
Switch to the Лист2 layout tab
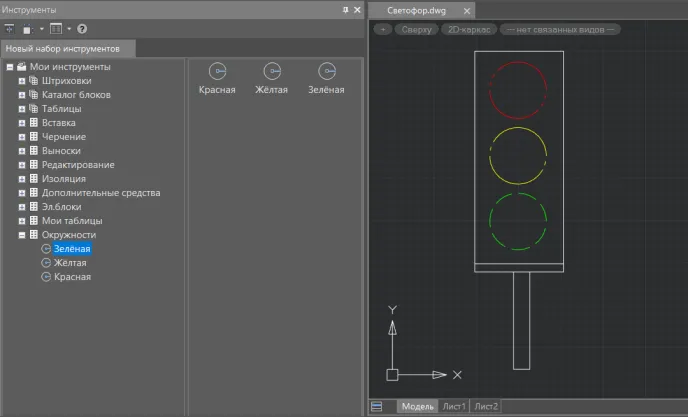coord(486,407)
